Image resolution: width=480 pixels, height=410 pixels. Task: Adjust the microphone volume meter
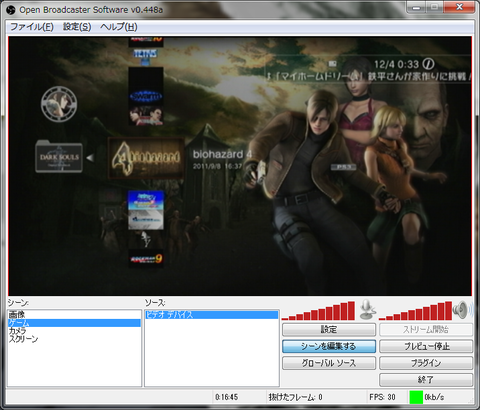coord(318,311)
